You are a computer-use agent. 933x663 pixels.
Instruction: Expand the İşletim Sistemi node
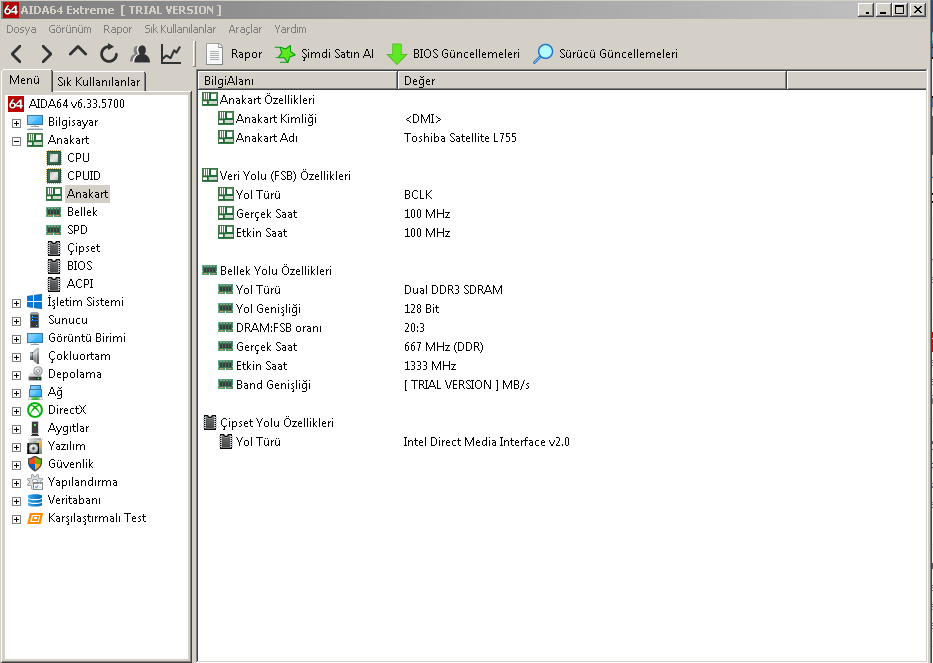[16, 303]
